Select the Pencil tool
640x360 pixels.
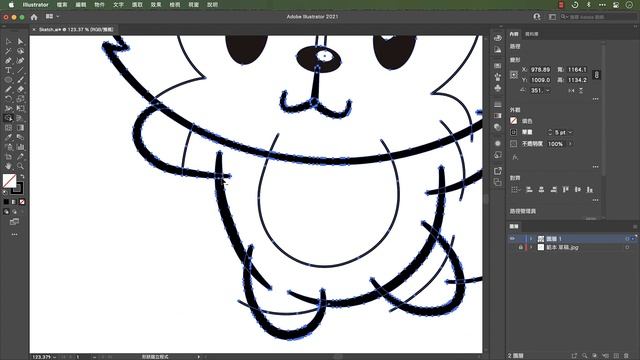point(8,89)
